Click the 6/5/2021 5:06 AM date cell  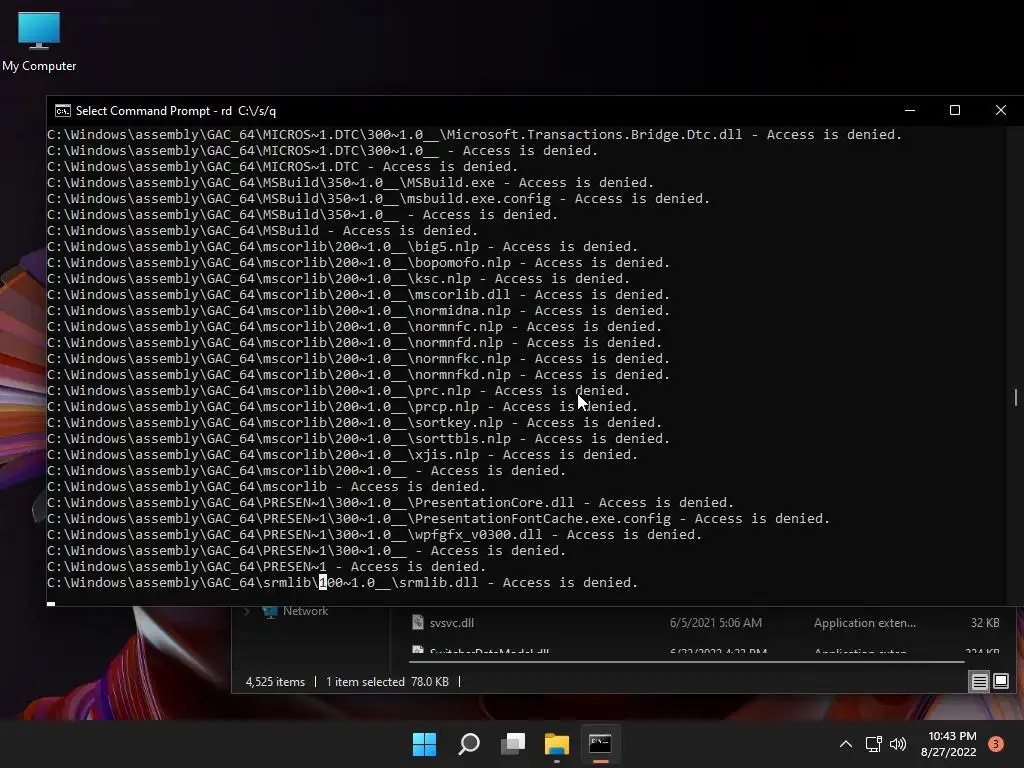pos(715,623)
